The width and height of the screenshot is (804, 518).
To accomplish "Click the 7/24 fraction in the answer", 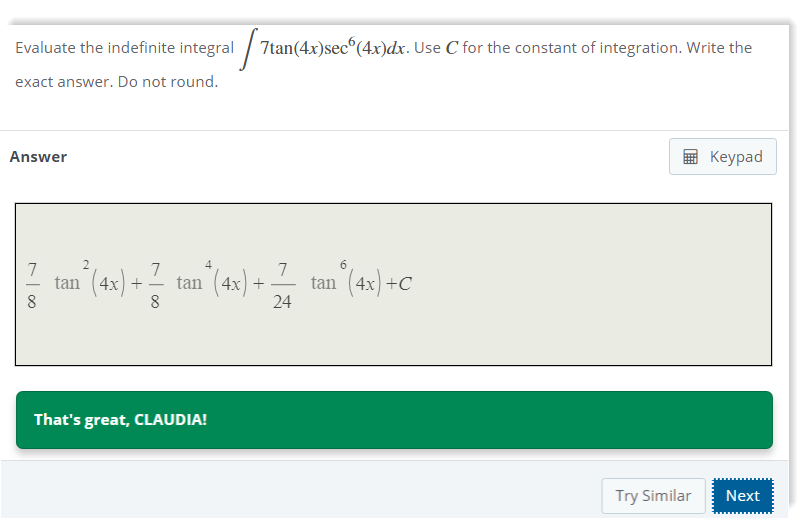I will 282,284.
